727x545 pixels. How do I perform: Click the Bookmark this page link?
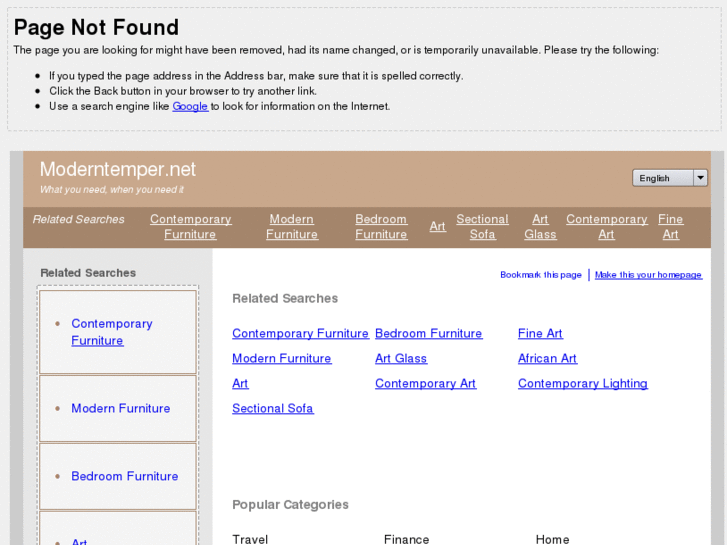pyautogui.click(x=540, y=275)
